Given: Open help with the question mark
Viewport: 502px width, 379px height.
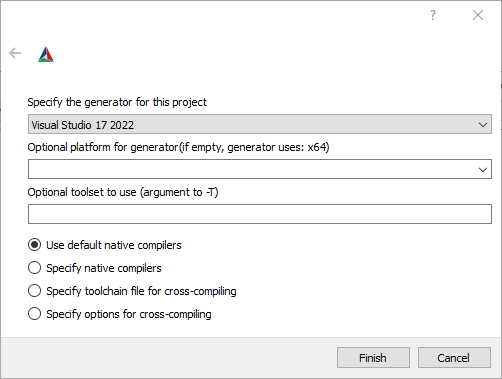Looking at the screenshot, I should pyautogui.click(x=433, y=15).
